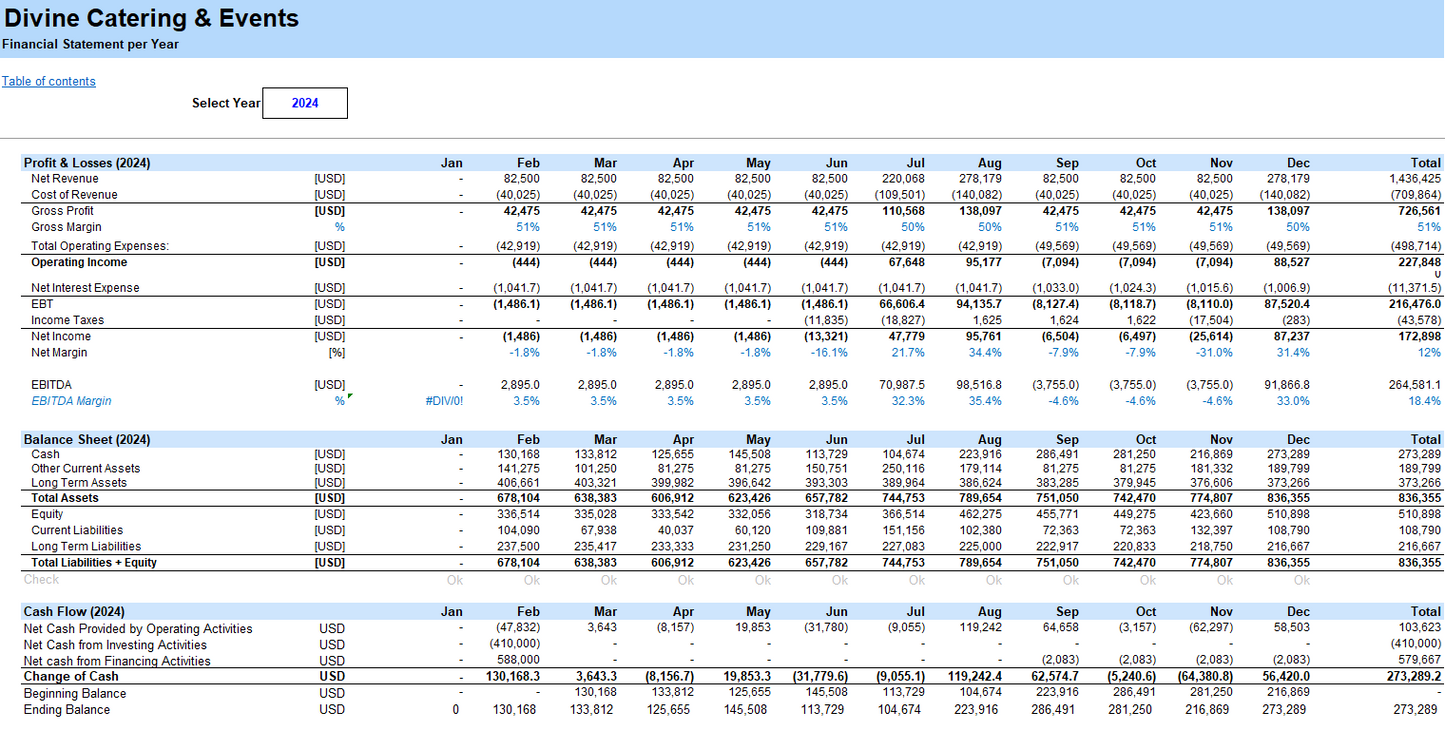Click the Profit & Losses (2024) section header

(x=87, y=163)
